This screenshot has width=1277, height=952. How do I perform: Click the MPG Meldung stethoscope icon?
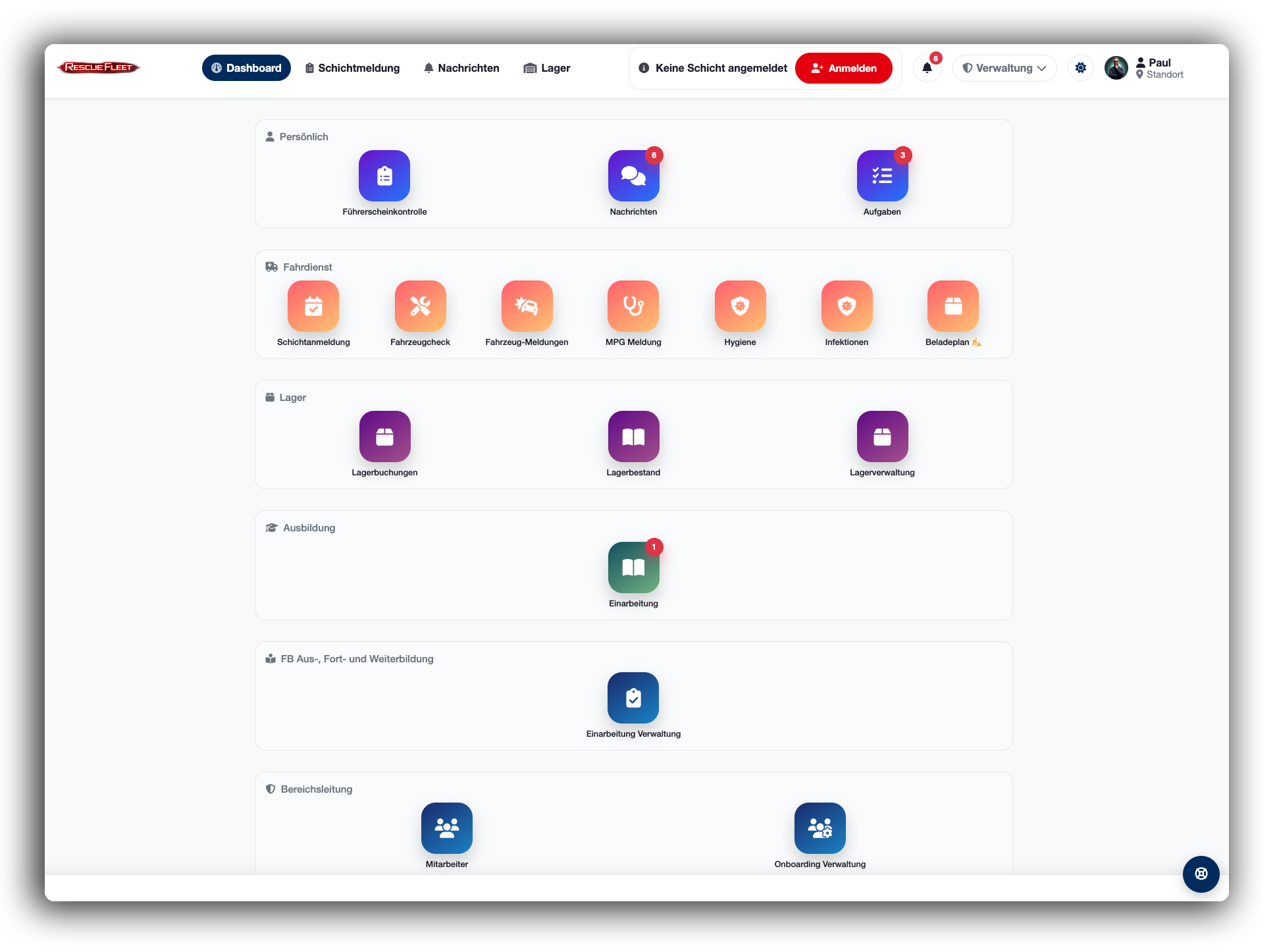[633, 306]
